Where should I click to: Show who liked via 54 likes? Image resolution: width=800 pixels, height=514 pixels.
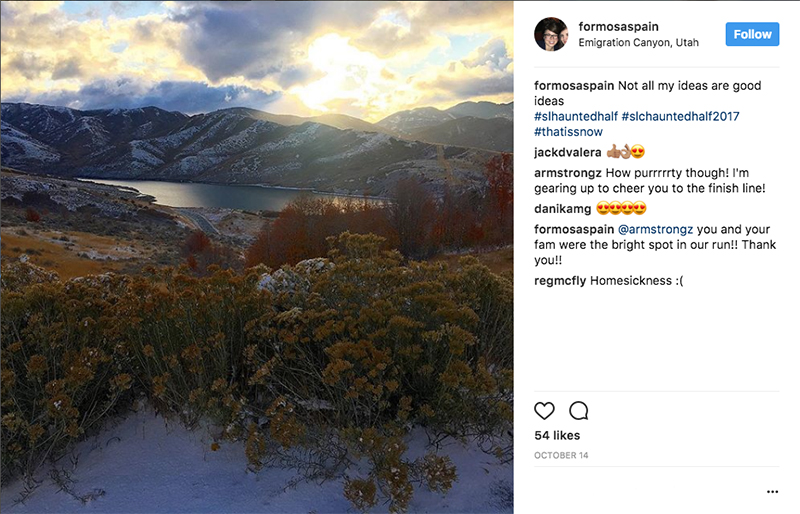pyautogui.click(x=557, y=436)
